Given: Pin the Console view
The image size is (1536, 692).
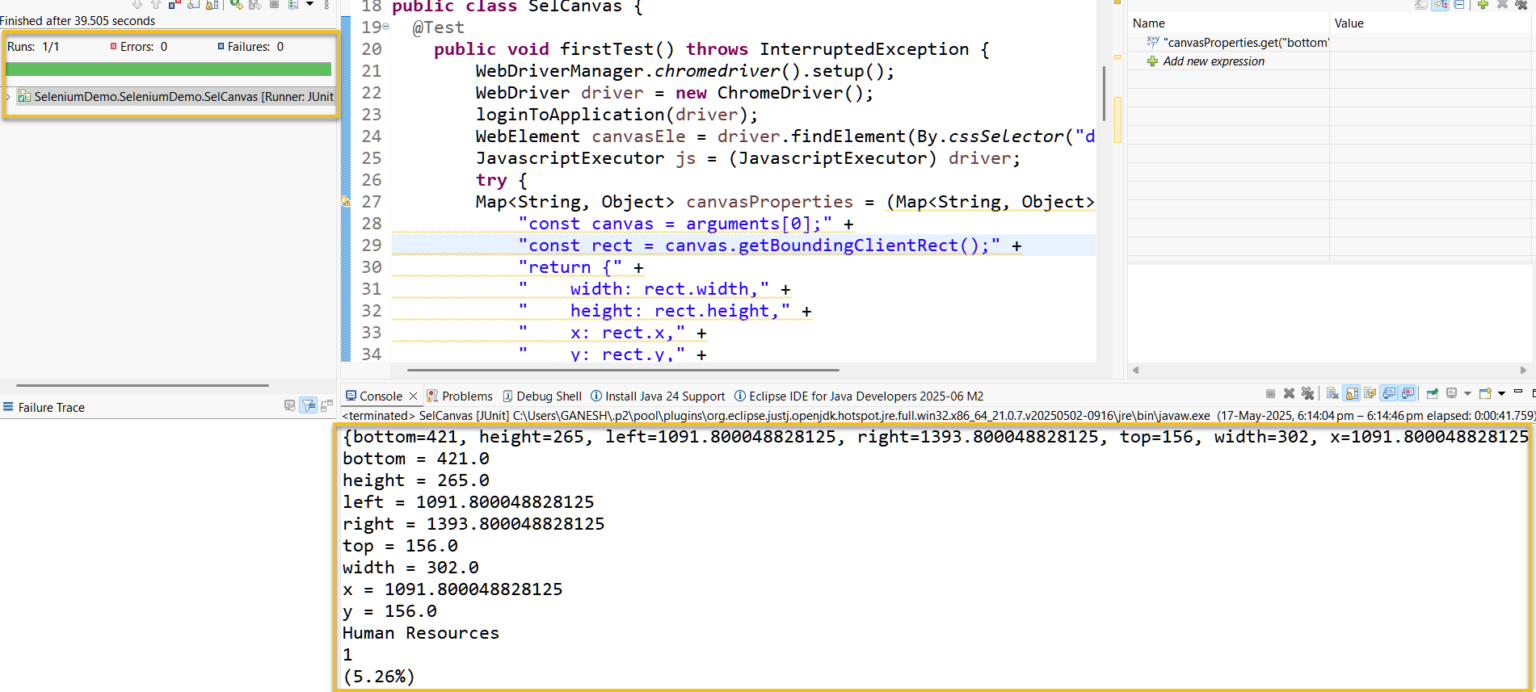Looking at the screenshot, I should click(1434, 392).
